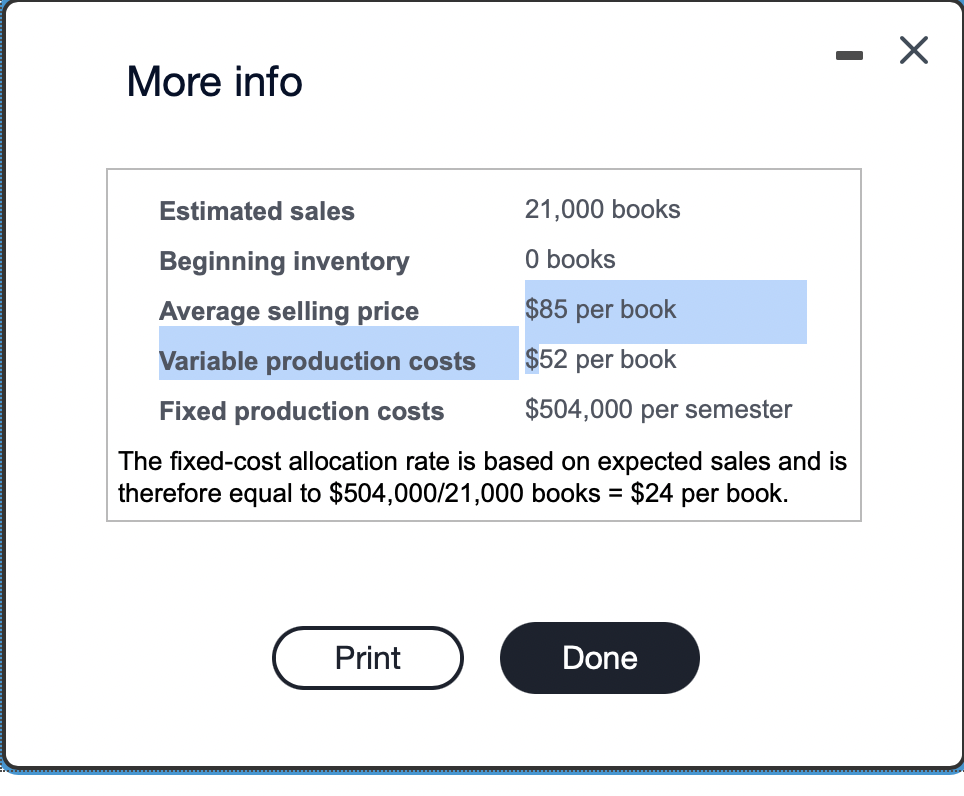Click the Fixed production costs label
The width and height of the screenshot is (964, 796).
point(301,411)
